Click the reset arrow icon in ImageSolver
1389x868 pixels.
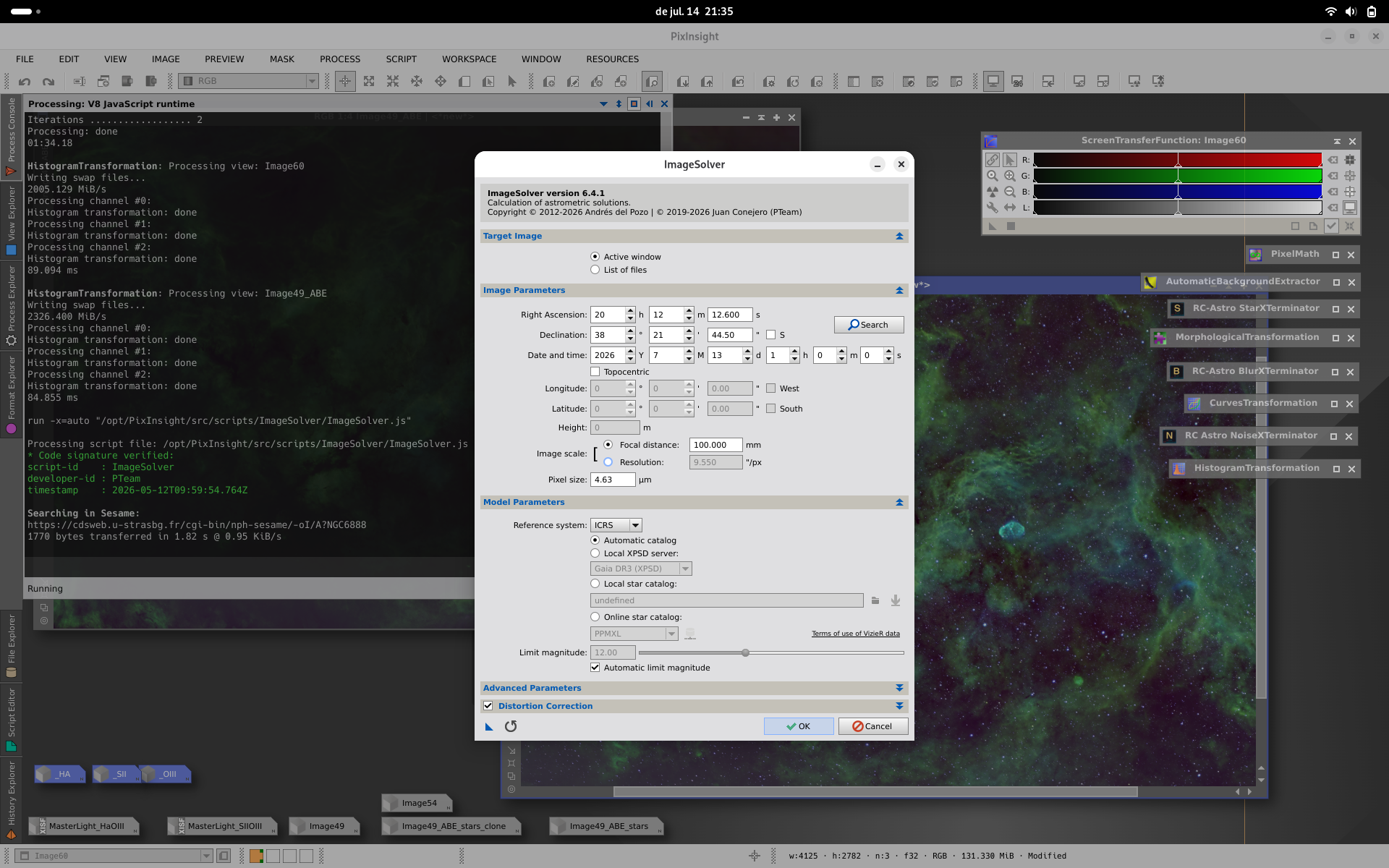pos(511,726)
